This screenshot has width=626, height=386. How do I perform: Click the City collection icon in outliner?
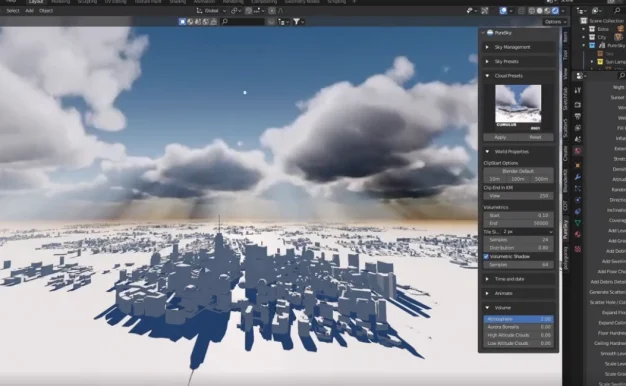(592, 37)
